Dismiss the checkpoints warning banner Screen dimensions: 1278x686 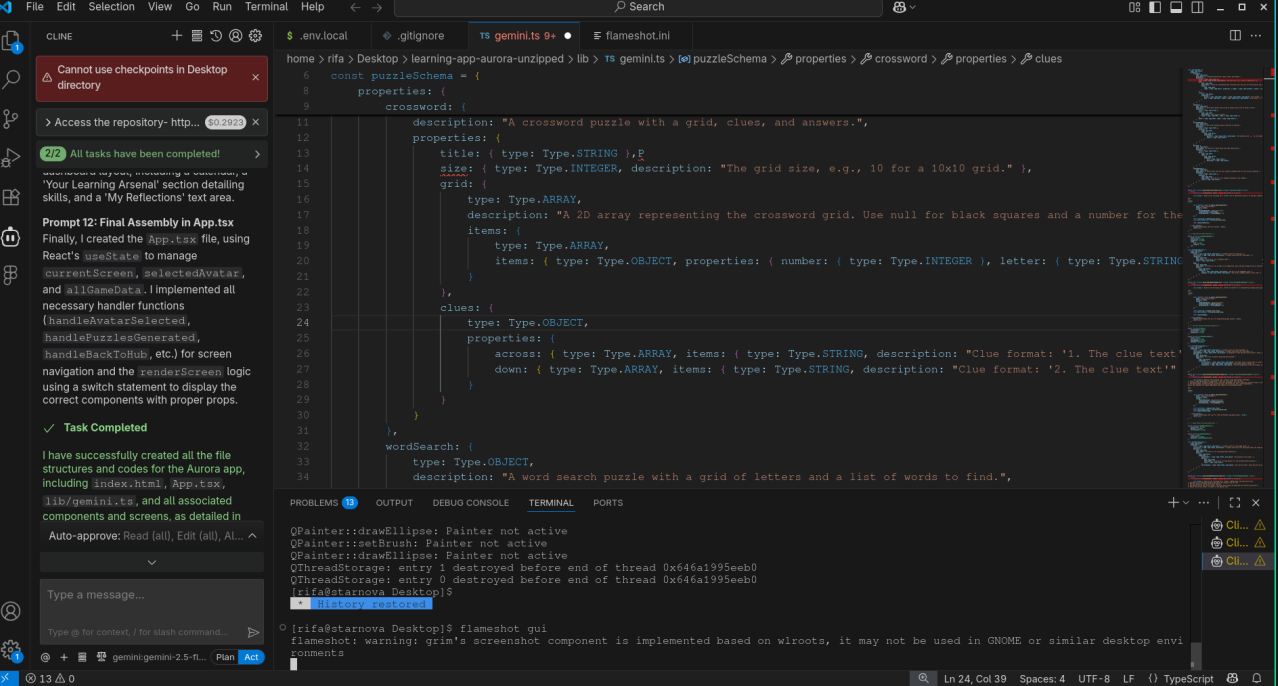255,77
